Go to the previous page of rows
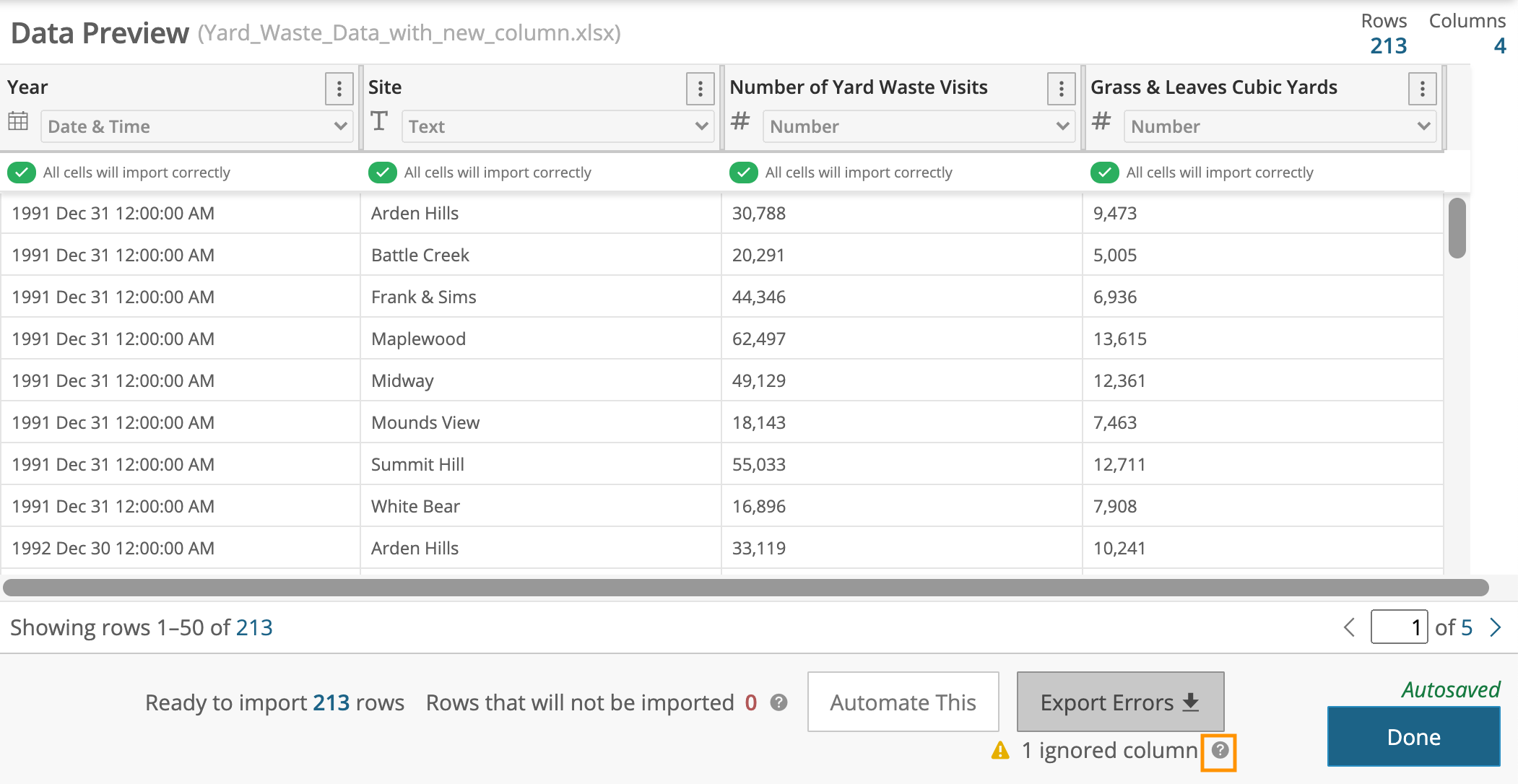Screen dimensions: 1518x784 coord(1350,627)
